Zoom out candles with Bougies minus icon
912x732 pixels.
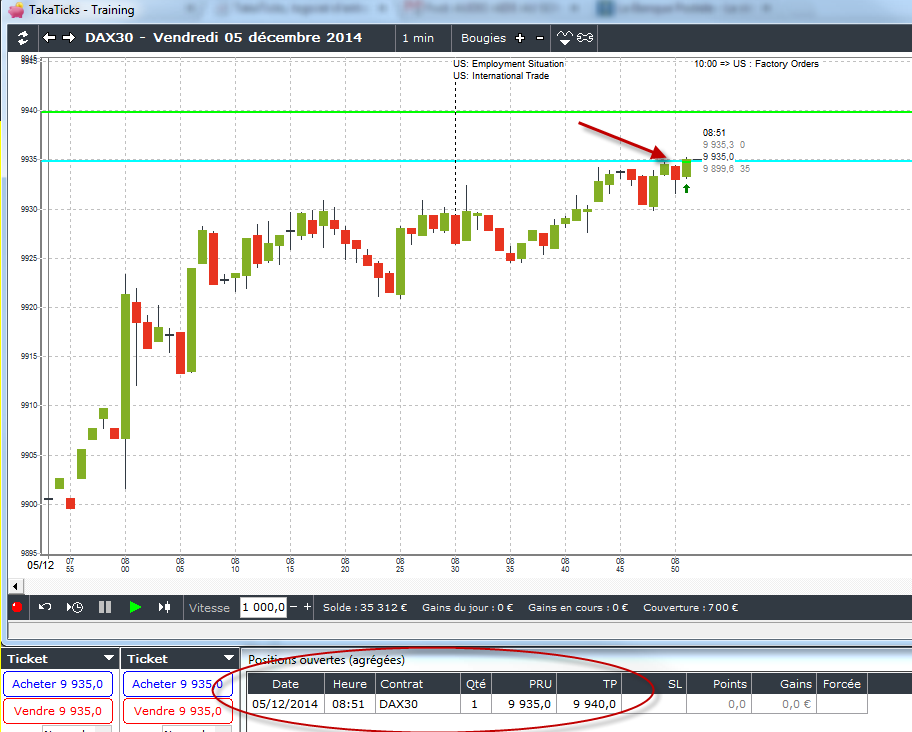click(540, 38)
